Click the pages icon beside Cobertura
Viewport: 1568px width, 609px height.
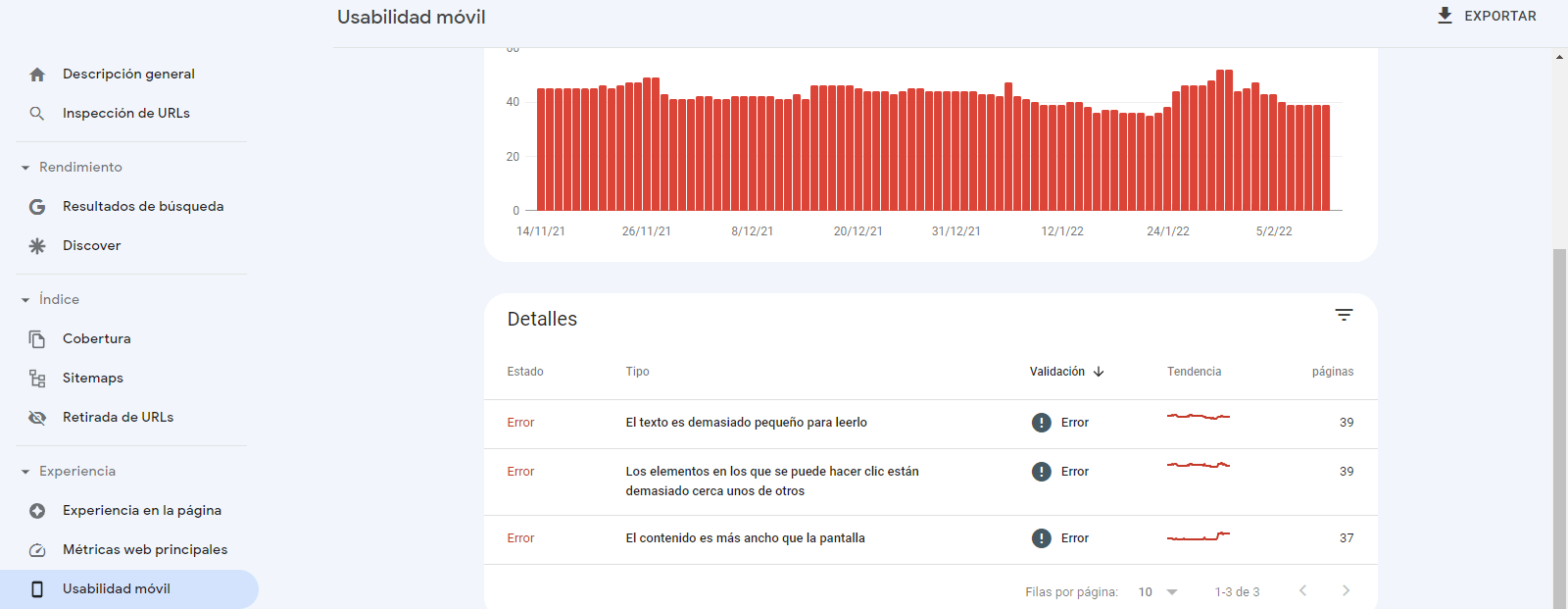(37, 339)
